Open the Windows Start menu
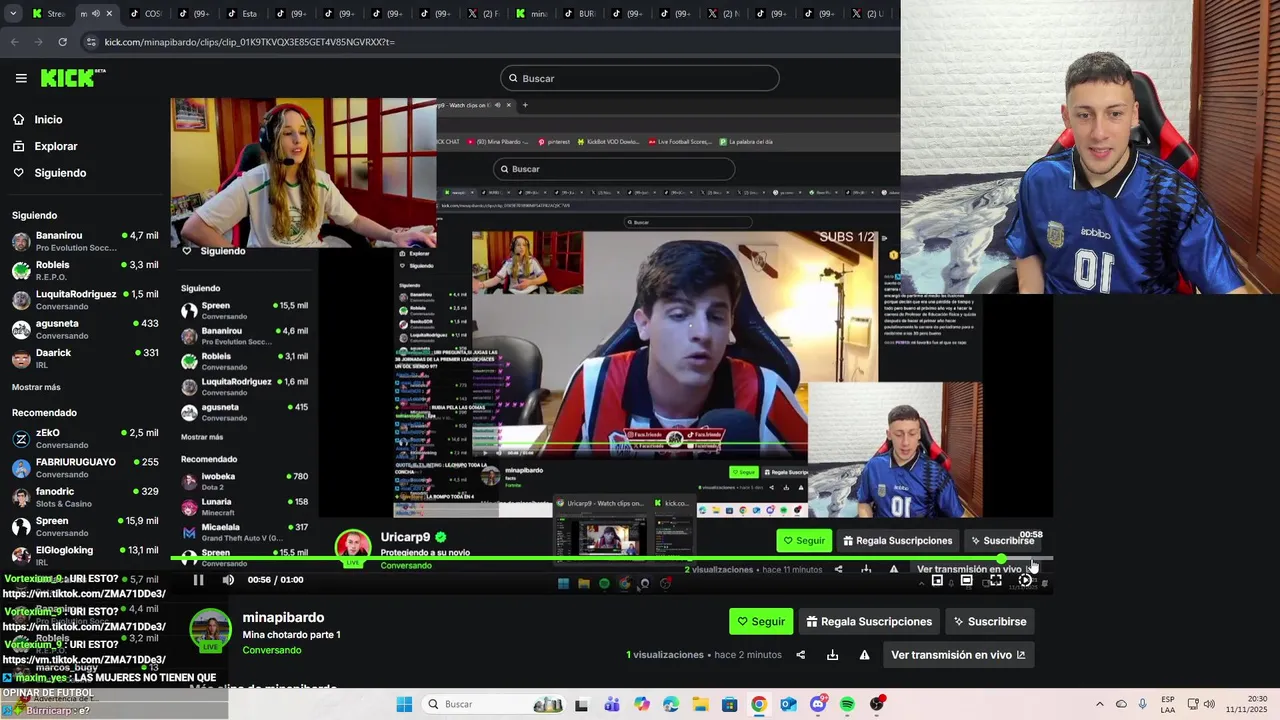This screenshot has height=720, width=1280. coord(404,704)
